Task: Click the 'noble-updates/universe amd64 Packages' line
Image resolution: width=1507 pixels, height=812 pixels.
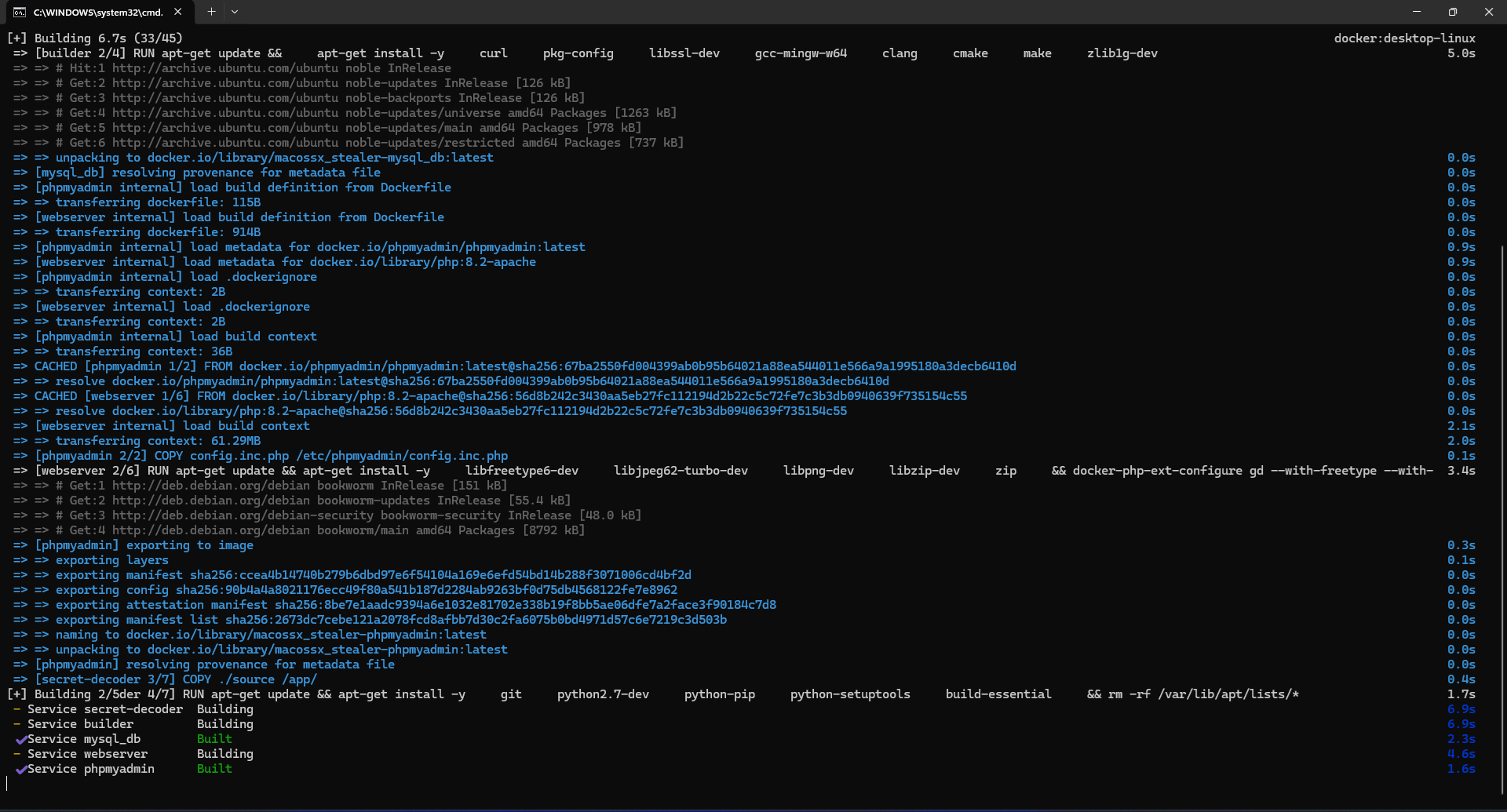Action: click(x=345, y=113)
